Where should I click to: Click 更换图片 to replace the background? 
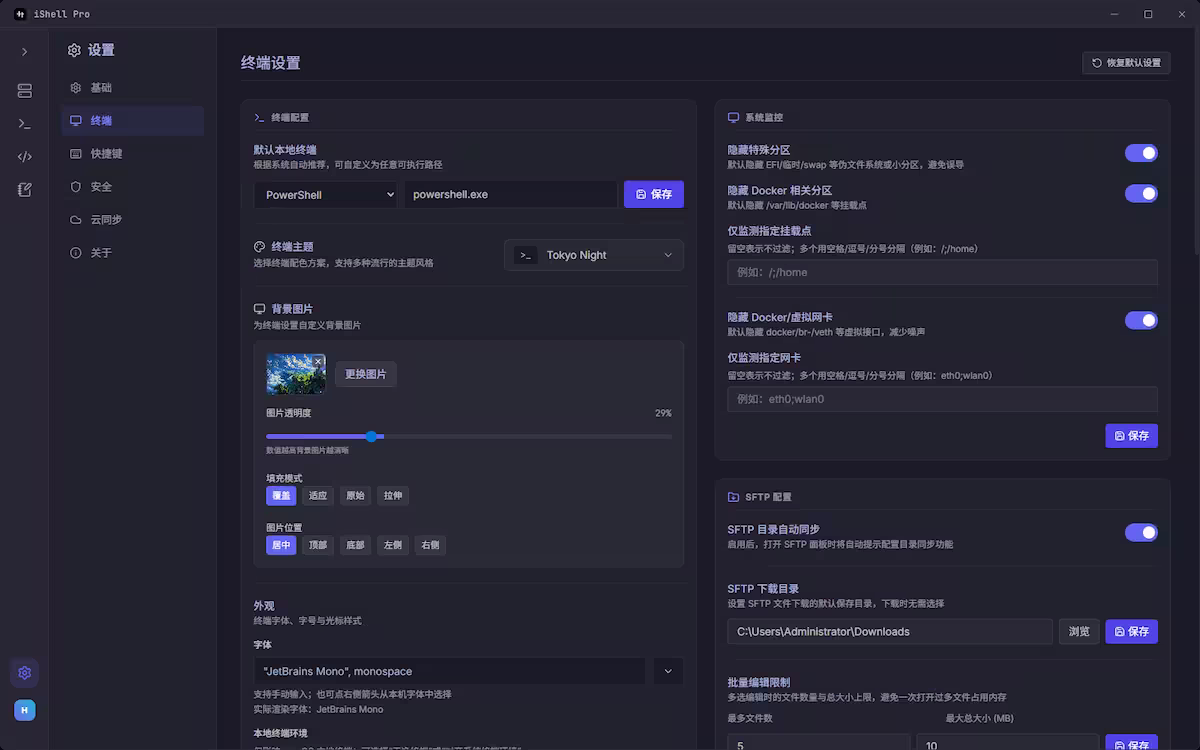(366, 374)
